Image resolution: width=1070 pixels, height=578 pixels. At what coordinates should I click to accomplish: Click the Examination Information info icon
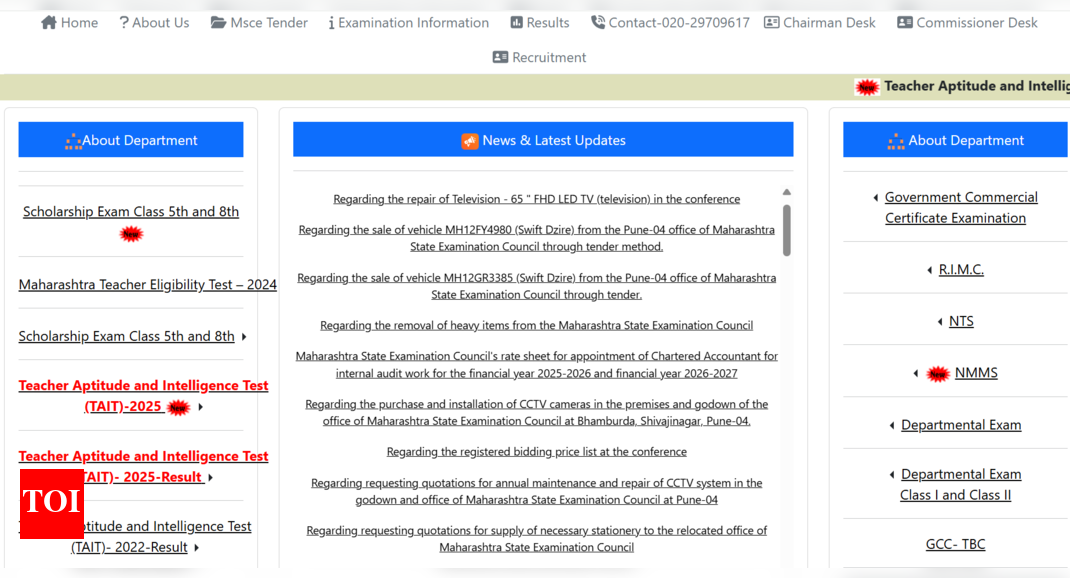[331, 22]
